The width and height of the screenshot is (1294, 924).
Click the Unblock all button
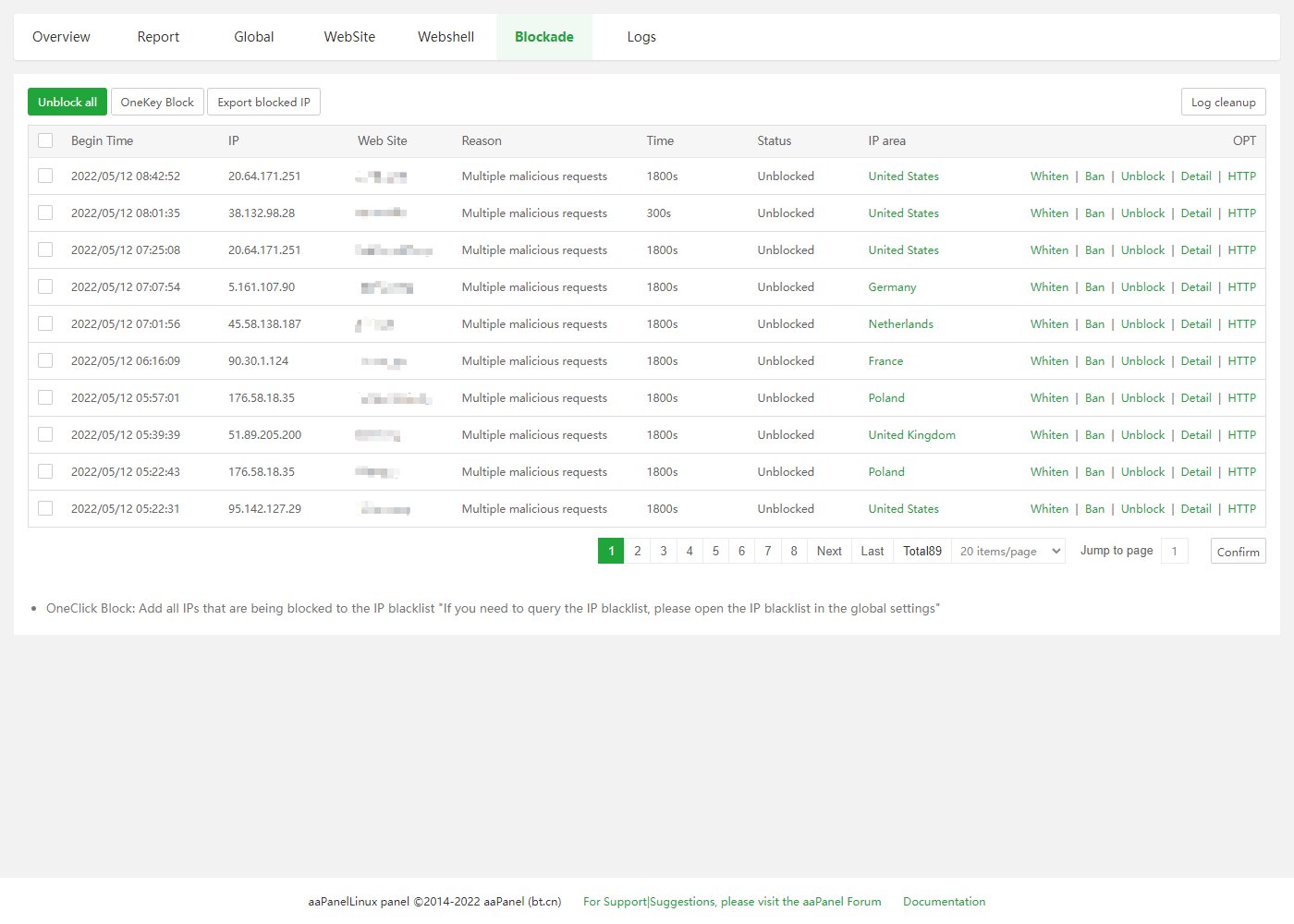(x=67, y=103)
